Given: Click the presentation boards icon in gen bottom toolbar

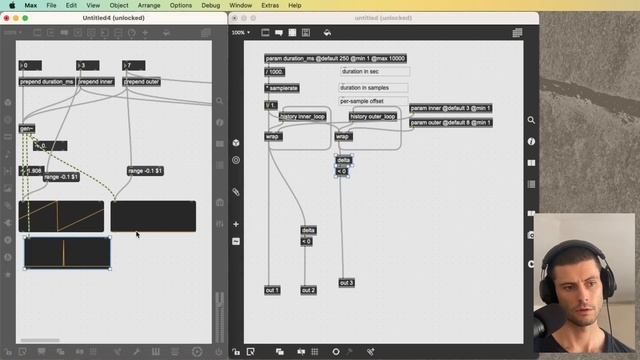Looking at the screenshot, I should (x=301, y=352).
